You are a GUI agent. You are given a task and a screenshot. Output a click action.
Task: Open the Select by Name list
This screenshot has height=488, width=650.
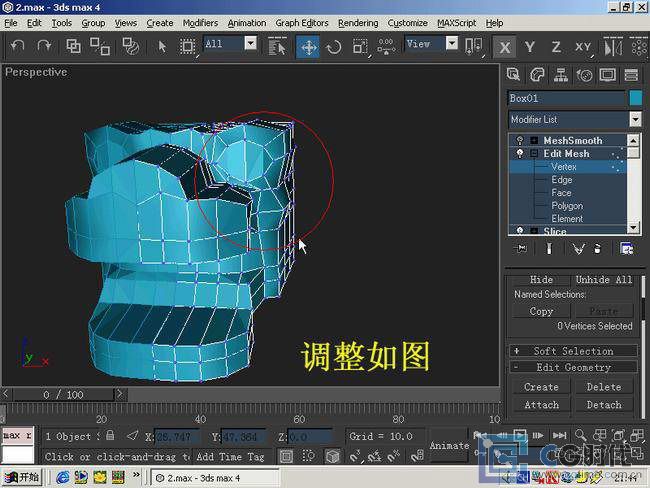pos(277,46)
